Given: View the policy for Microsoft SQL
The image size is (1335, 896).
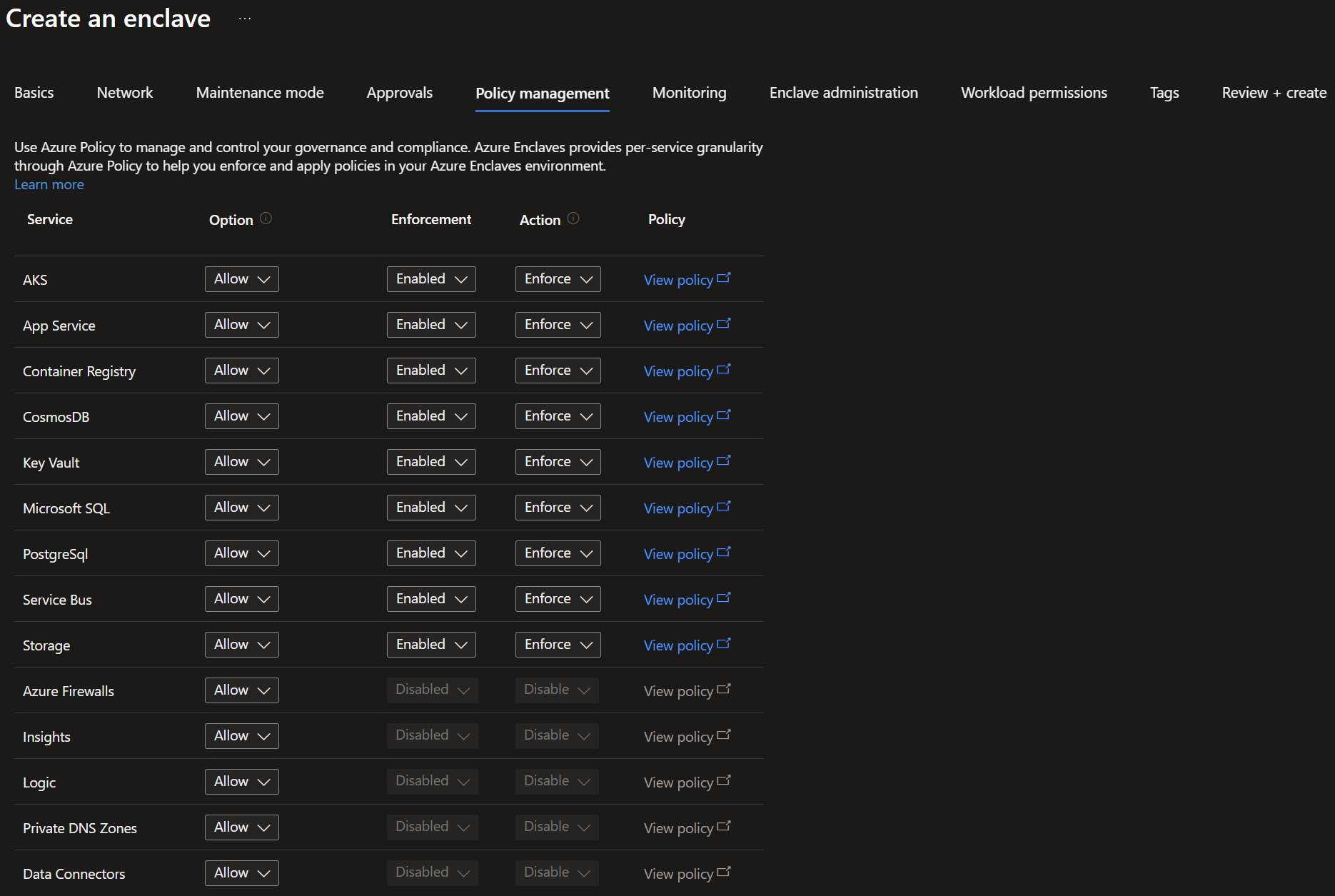Looking at the screenshot, I should (687, 508).
